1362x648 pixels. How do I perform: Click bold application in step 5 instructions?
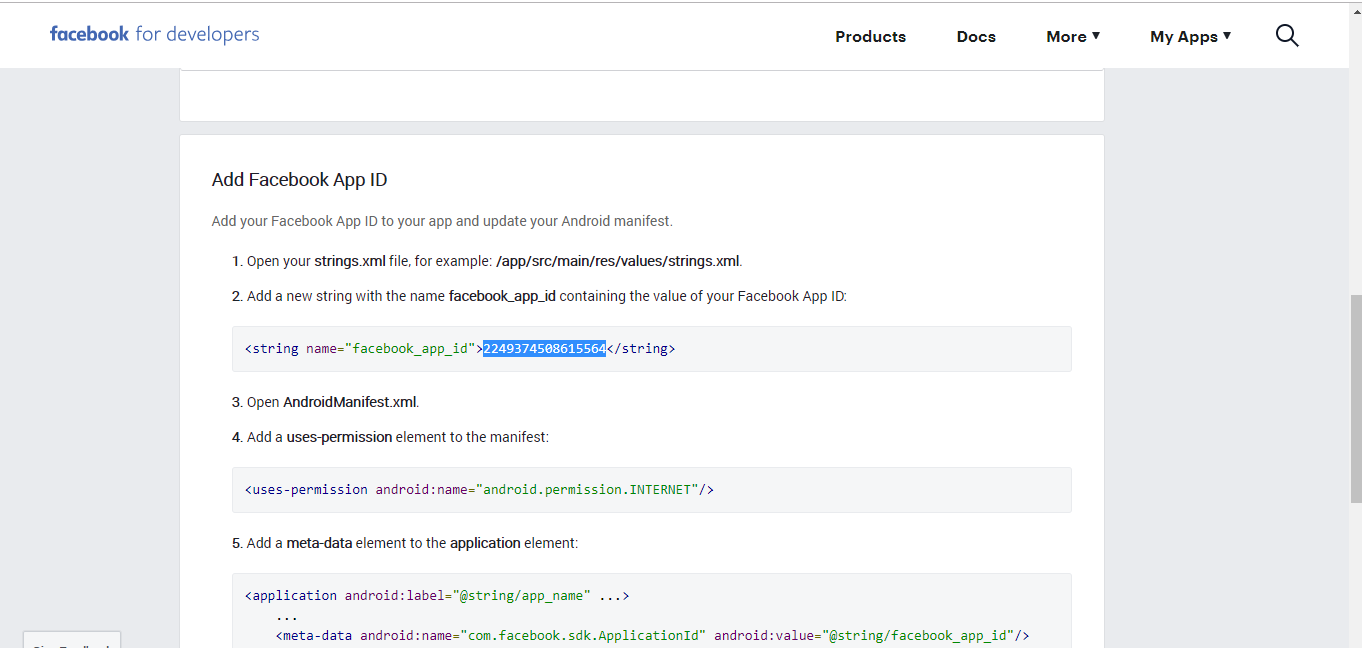pos(485,543)
